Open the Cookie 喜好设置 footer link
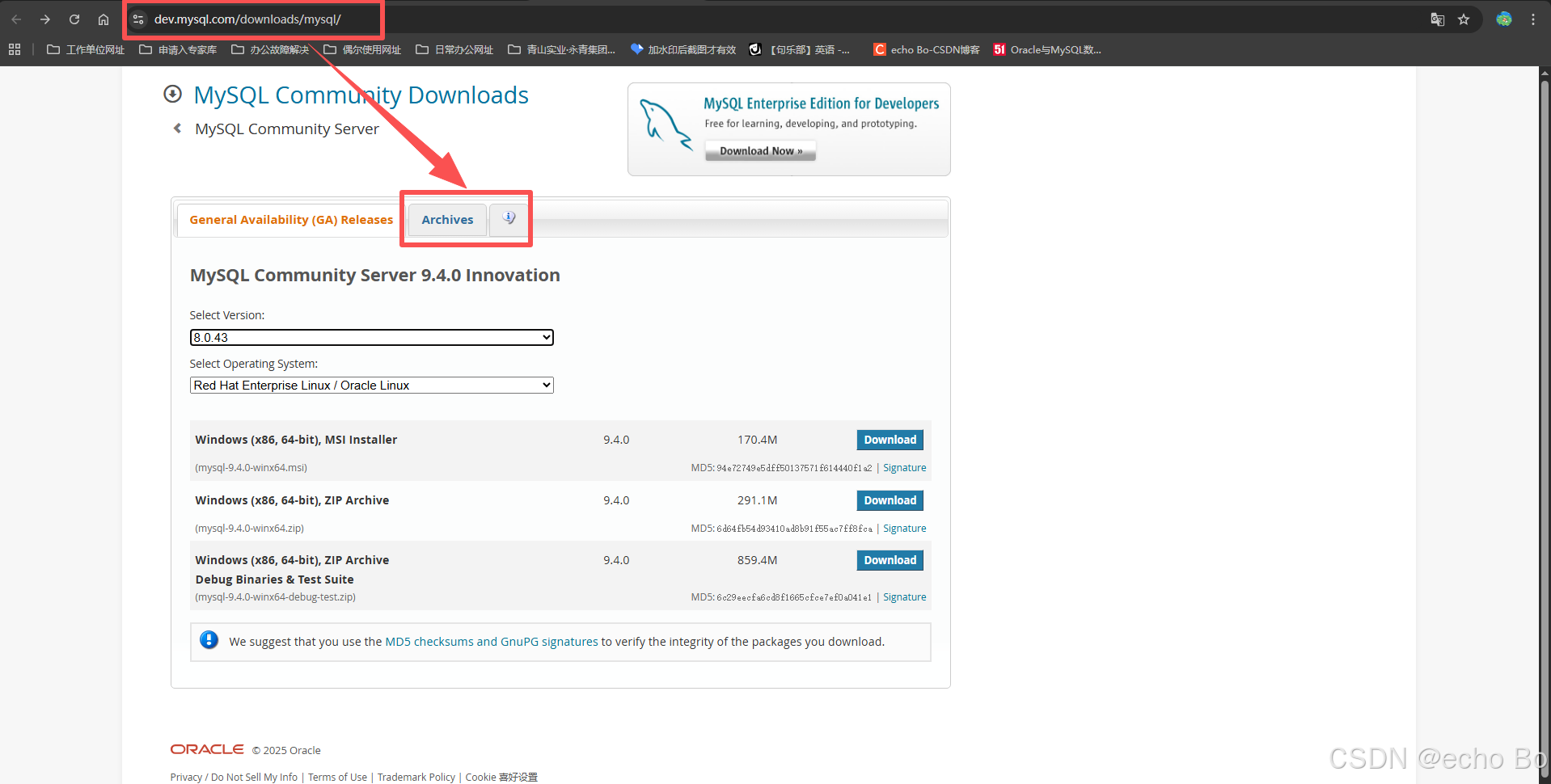 [x=501, y=777]
